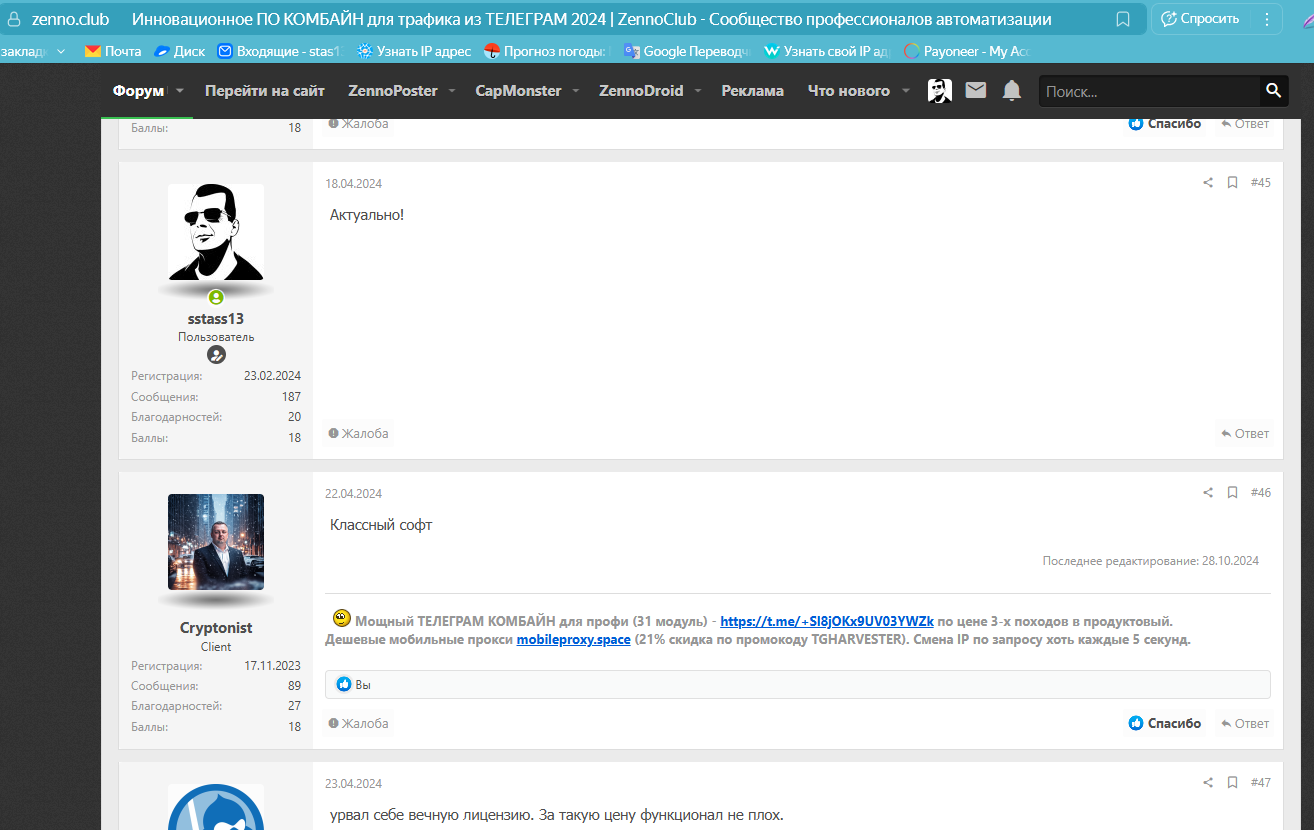
Task: Select the Форум navigation tab
Action: pyautogui.click(x=138, y=91)
